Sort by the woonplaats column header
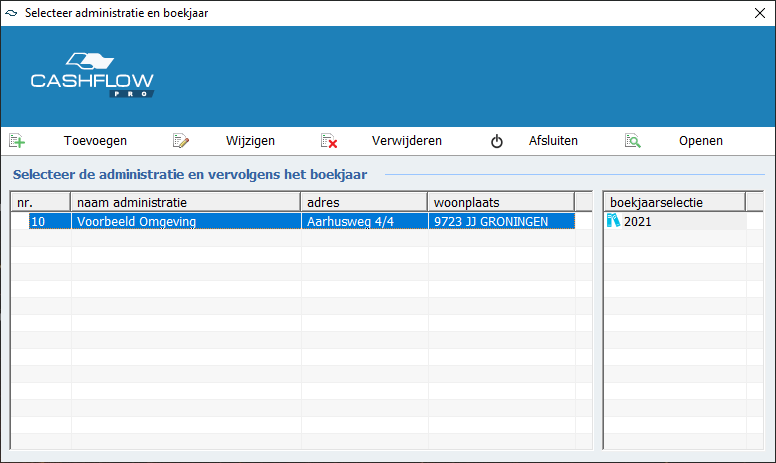The image size is (776, 463). 501,202
